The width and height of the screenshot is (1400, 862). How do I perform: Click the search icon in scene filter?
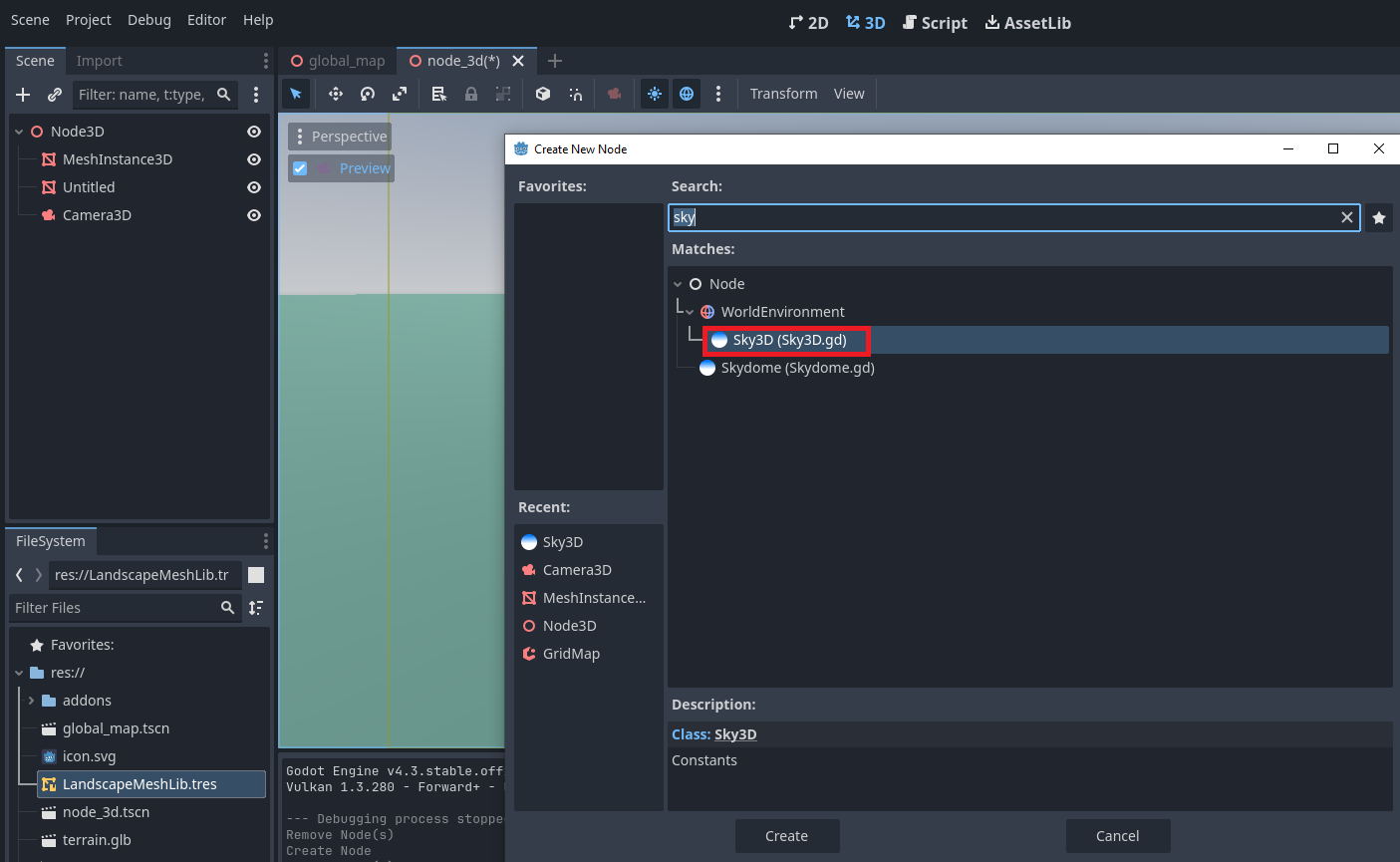click(224, 95)
